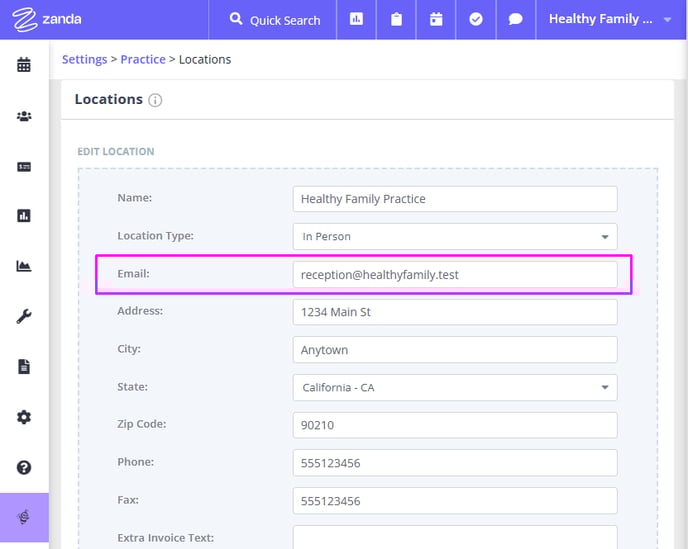Click the clipboard icon in top bar
Viewport: 688px width, 549px height.
pos(396,19)
